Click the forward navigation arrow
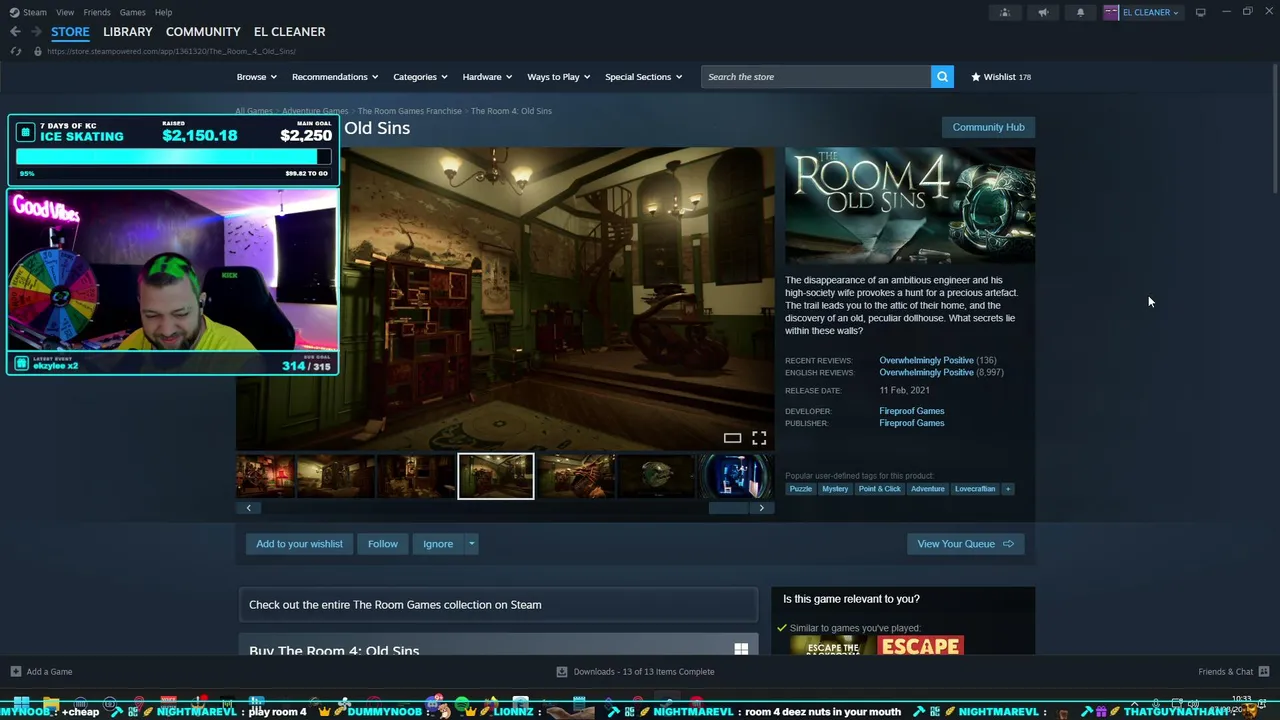This screenshot has height=720, width=1280. [x=36, y=32]
